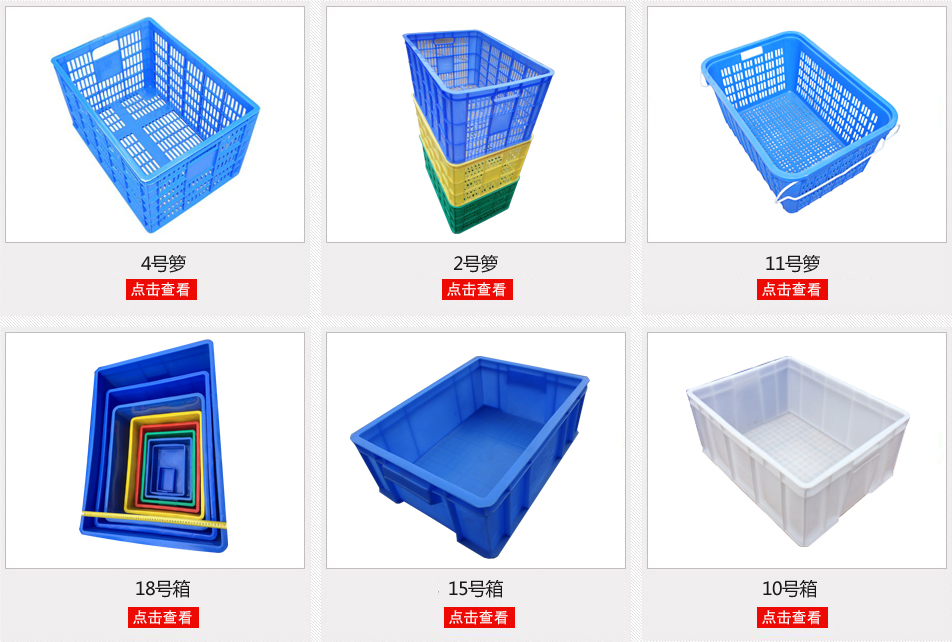The height and width of the screenshot is (642, 952).
Task: Click the 点击查看 button under 4号箩
Action: (162, 290)
